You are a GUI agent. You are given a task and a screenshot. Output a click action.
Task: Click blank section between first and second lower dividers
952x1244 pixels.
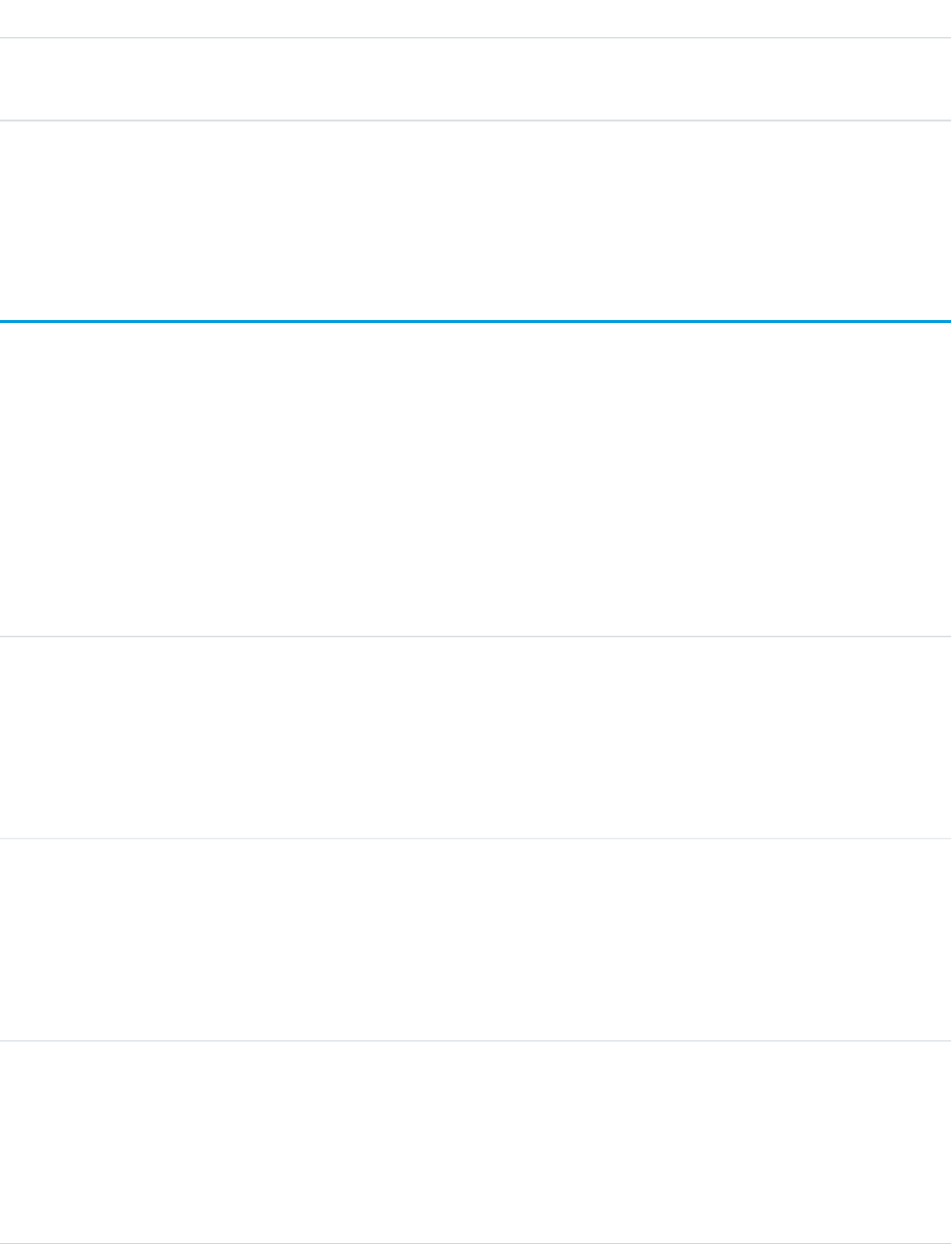(x=476, y=738)
